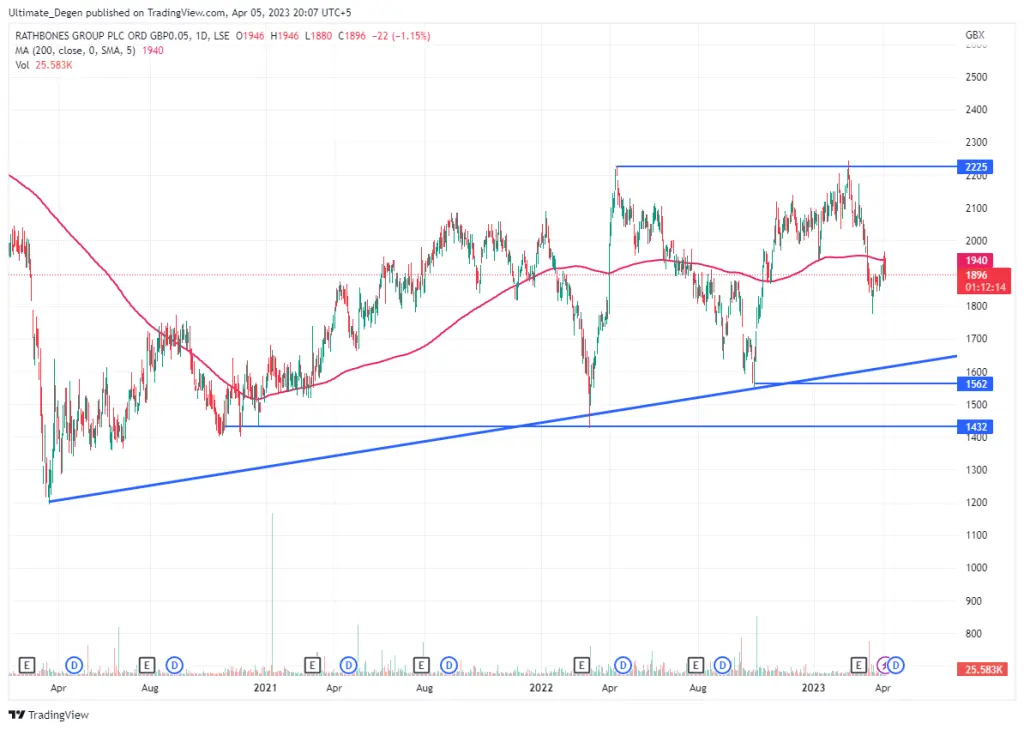Click the red C1896 close value in the header
1024x730 pixels.
click(x=351, y=36)
